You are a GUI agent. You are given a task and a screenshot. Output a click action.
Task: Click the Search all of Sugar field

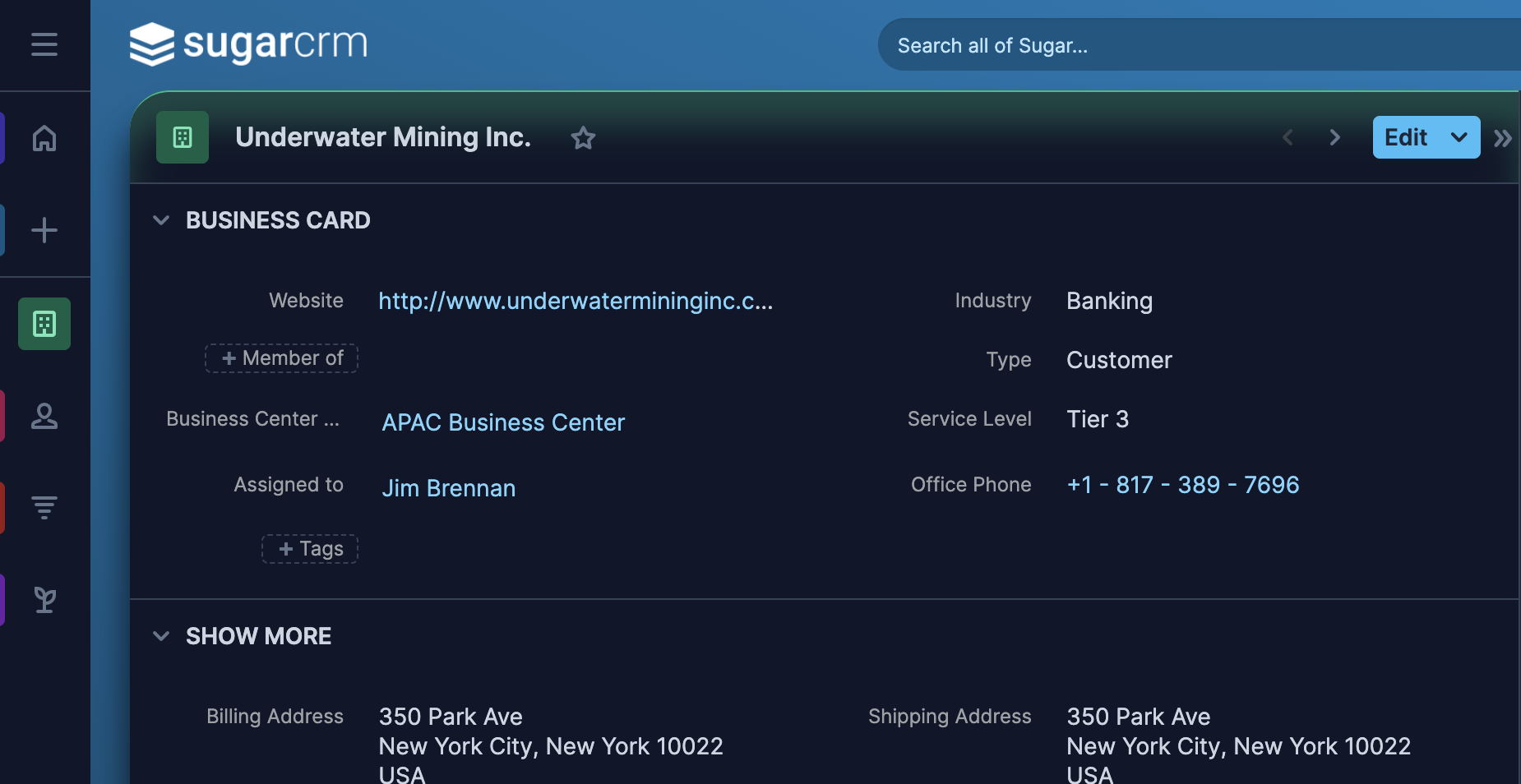(1151, 45)
